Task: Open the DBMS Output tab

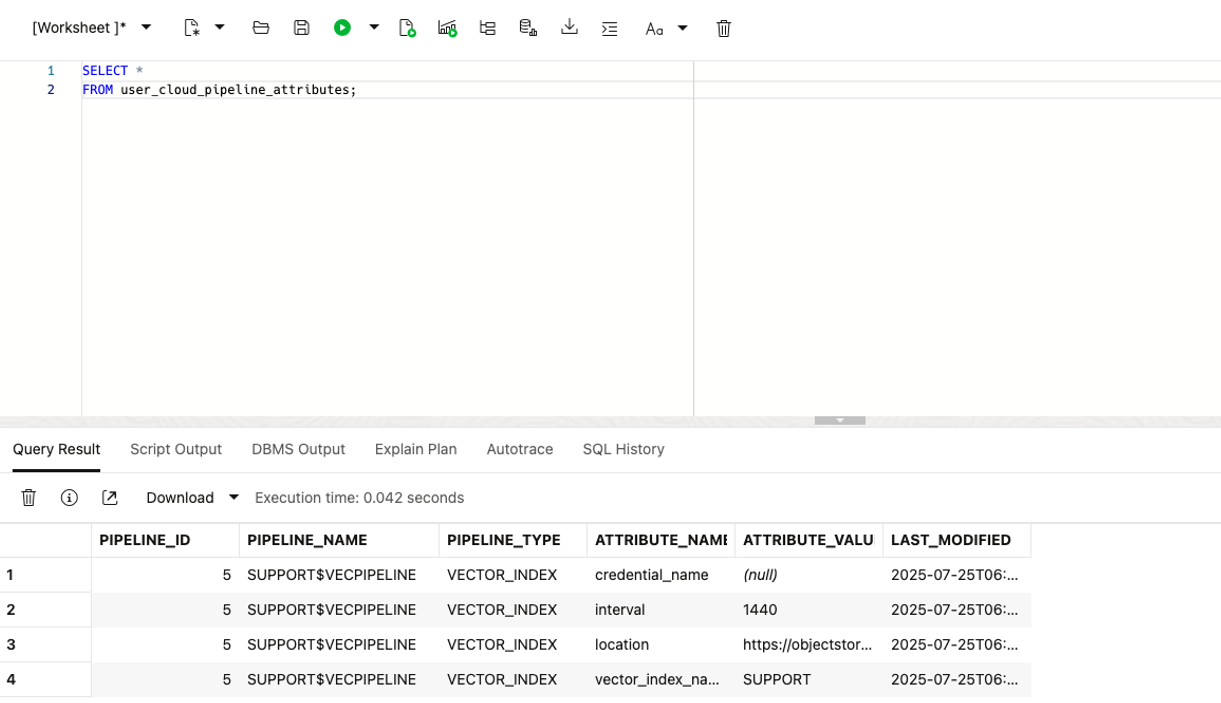Action: [x=298, y=449]
